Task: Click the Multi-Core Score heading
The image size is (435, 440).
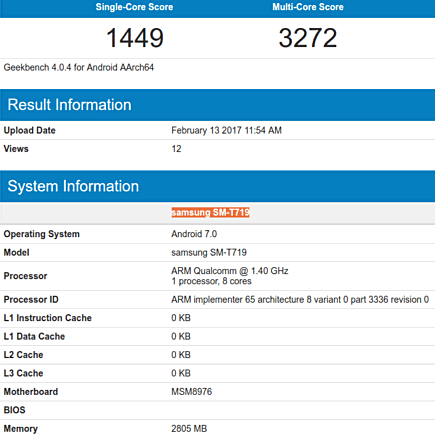Action: tap(308, 7)
